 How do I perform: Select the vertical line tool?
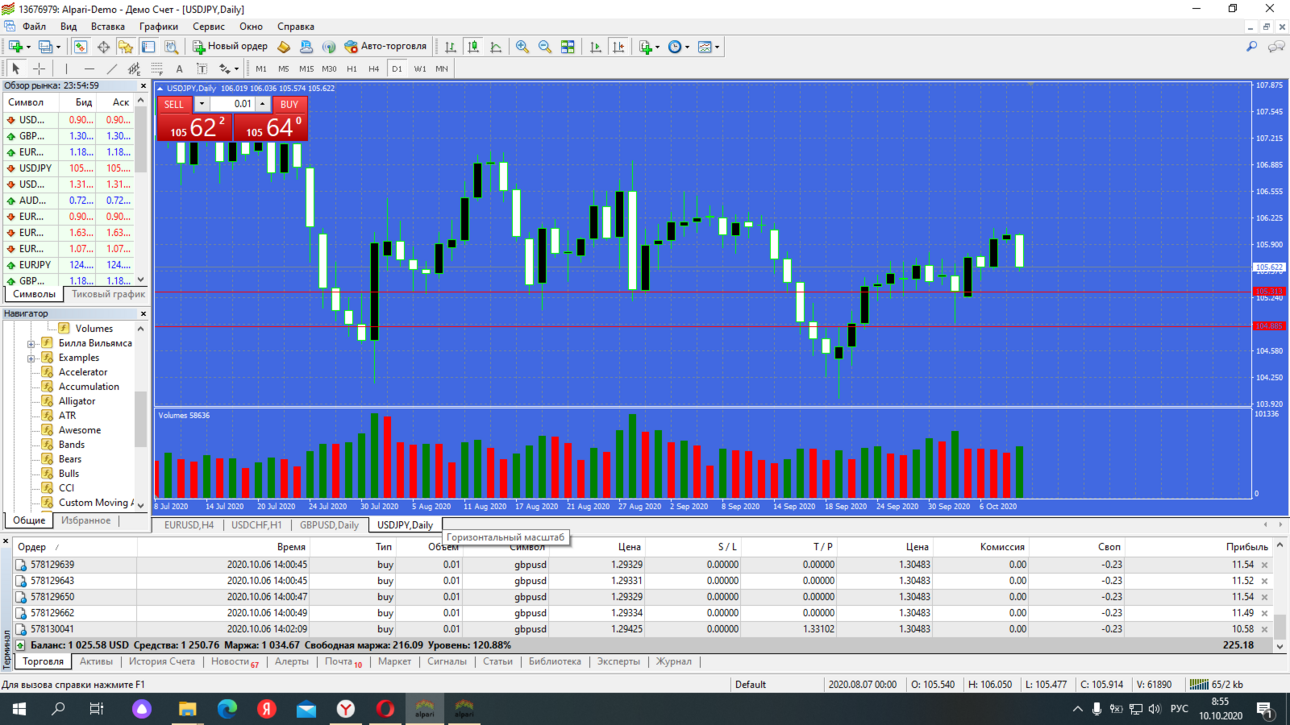tap(66, 69)
